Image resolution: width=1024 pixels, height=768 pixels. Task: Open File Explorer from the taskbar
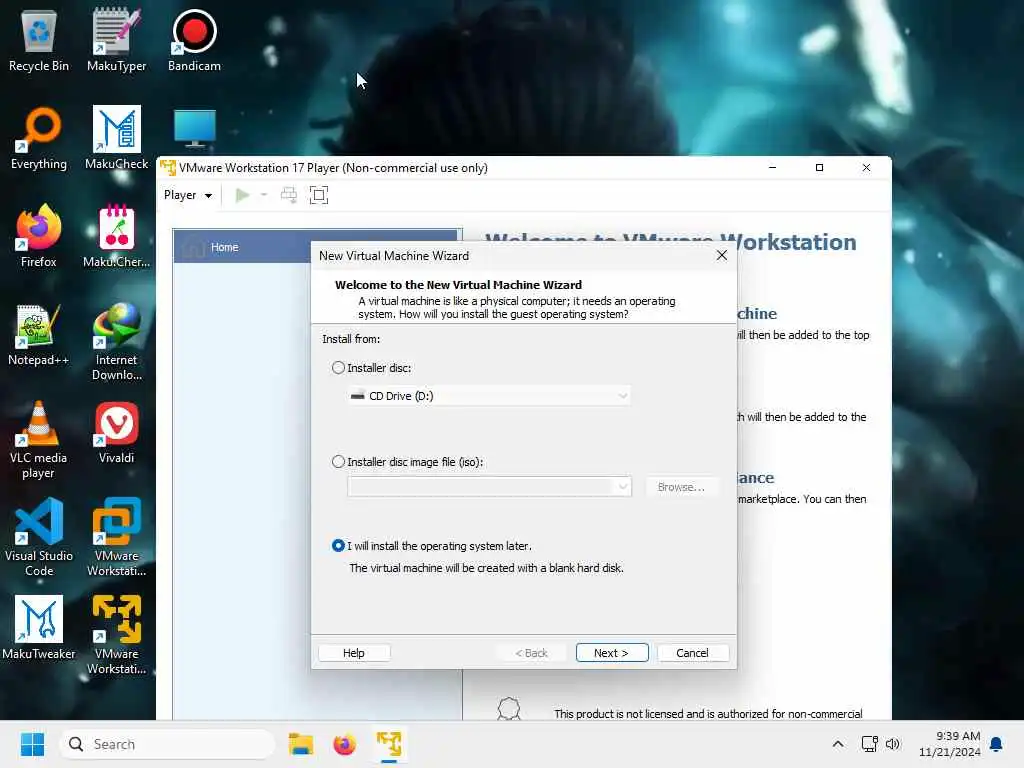pyautogui.click(x=300, y=744)
